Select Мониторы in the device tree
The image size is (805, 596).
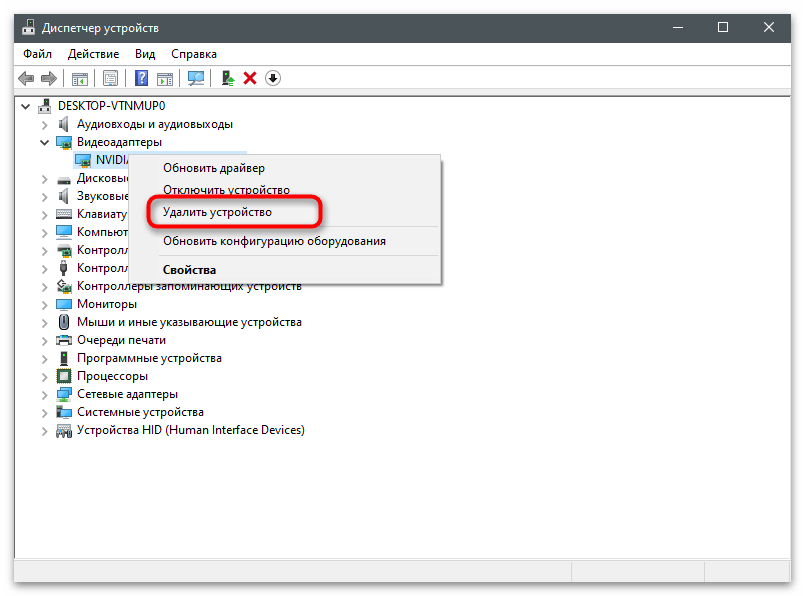(107, 304)
